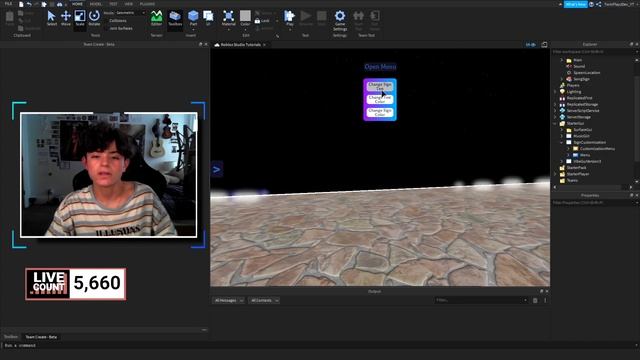Expand ServerStorage in Explorer
Image resolution: width=640 pixels, height=360 pixels.
coord(555,117)
